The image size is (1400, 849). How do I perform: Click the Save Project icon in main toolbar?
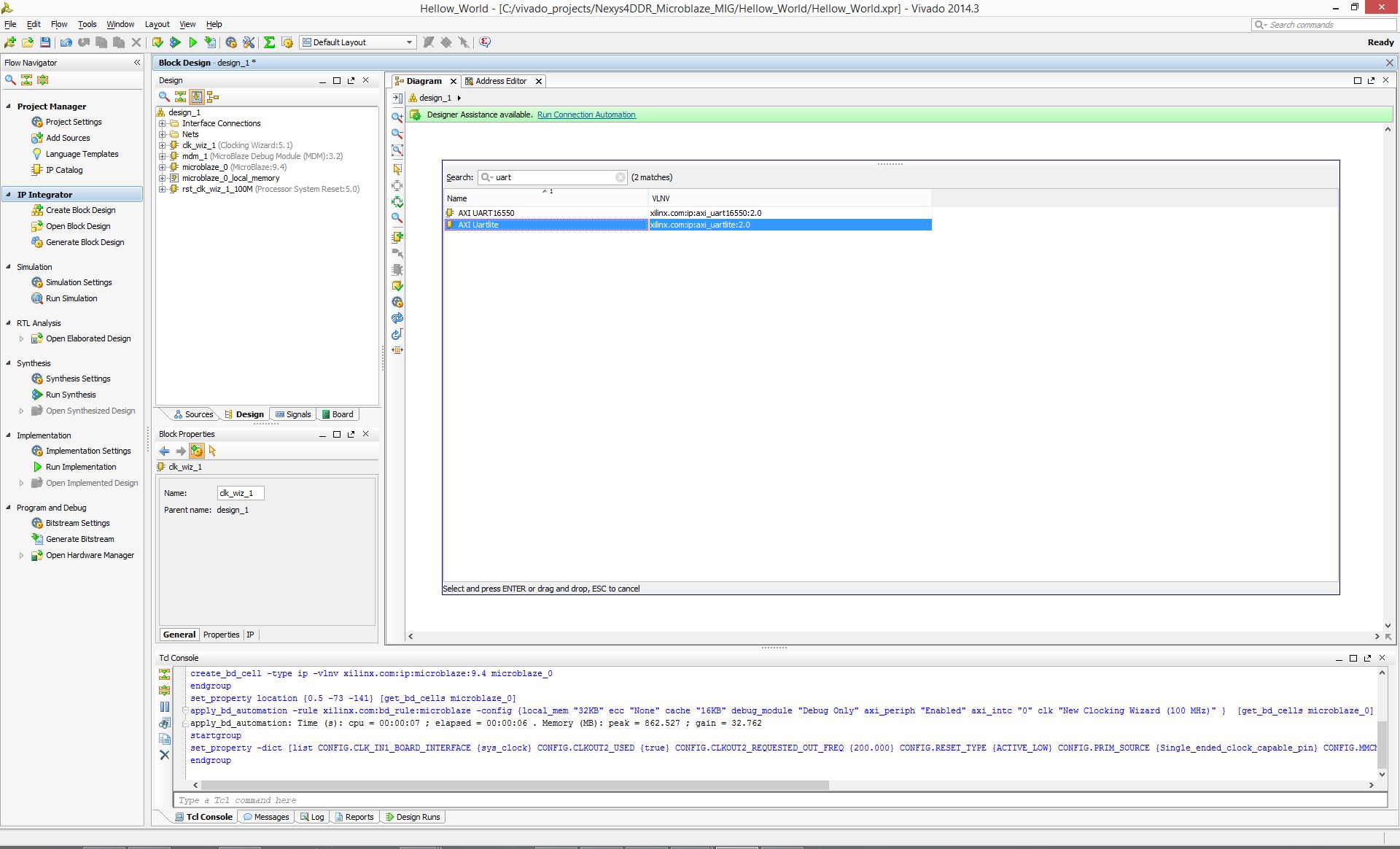[x=45, y=42]
